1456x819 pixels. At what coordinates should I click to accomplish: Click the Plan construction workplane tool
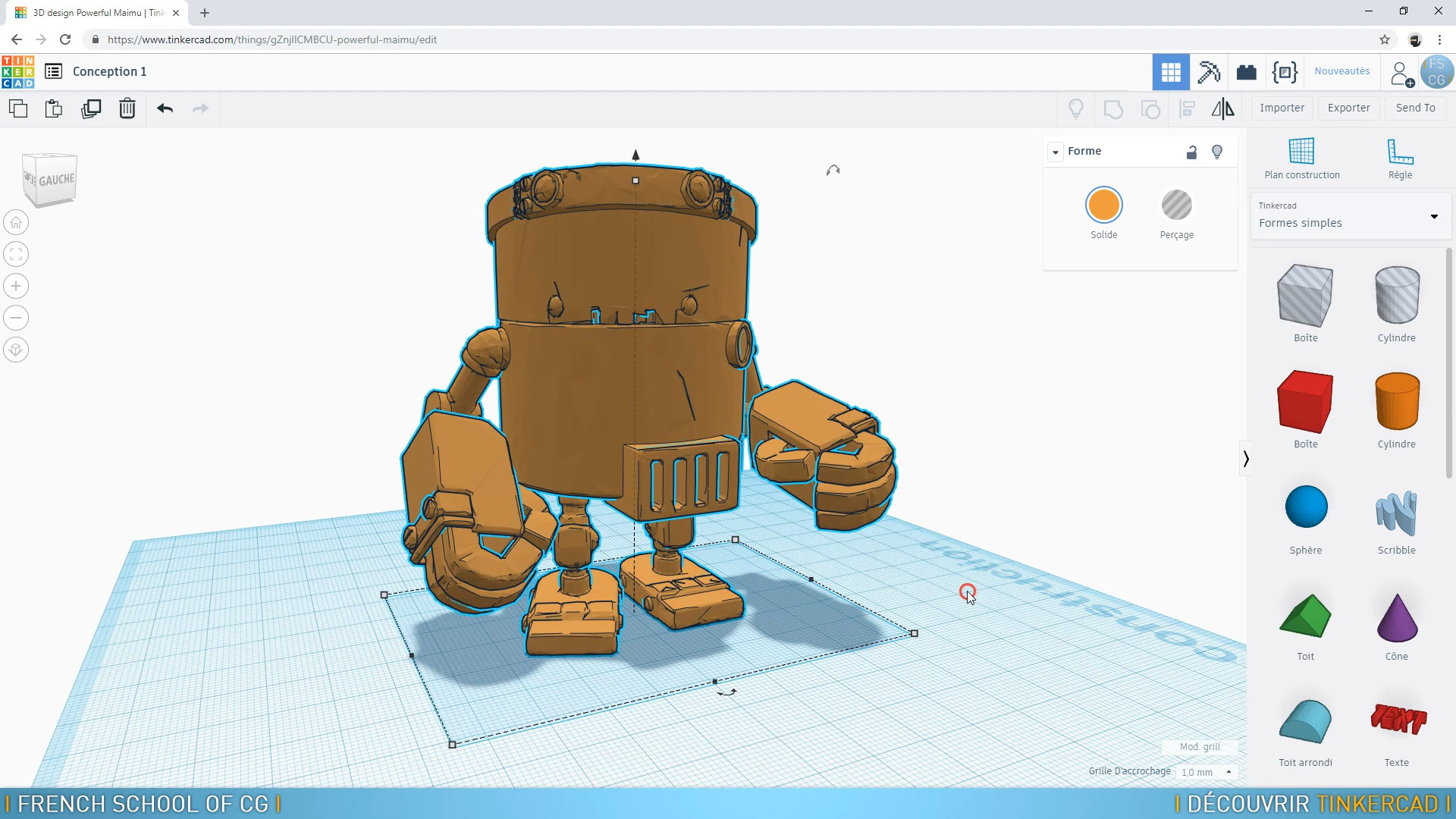pos(1301,158)
